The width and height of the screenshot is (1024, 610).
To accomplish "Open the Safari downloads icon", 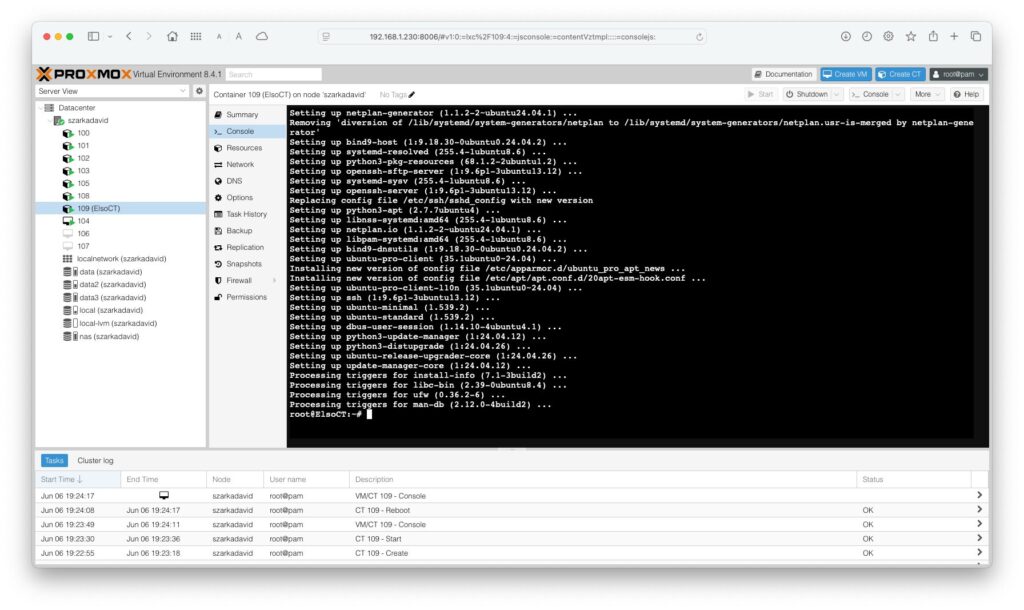I will point(846,37).
